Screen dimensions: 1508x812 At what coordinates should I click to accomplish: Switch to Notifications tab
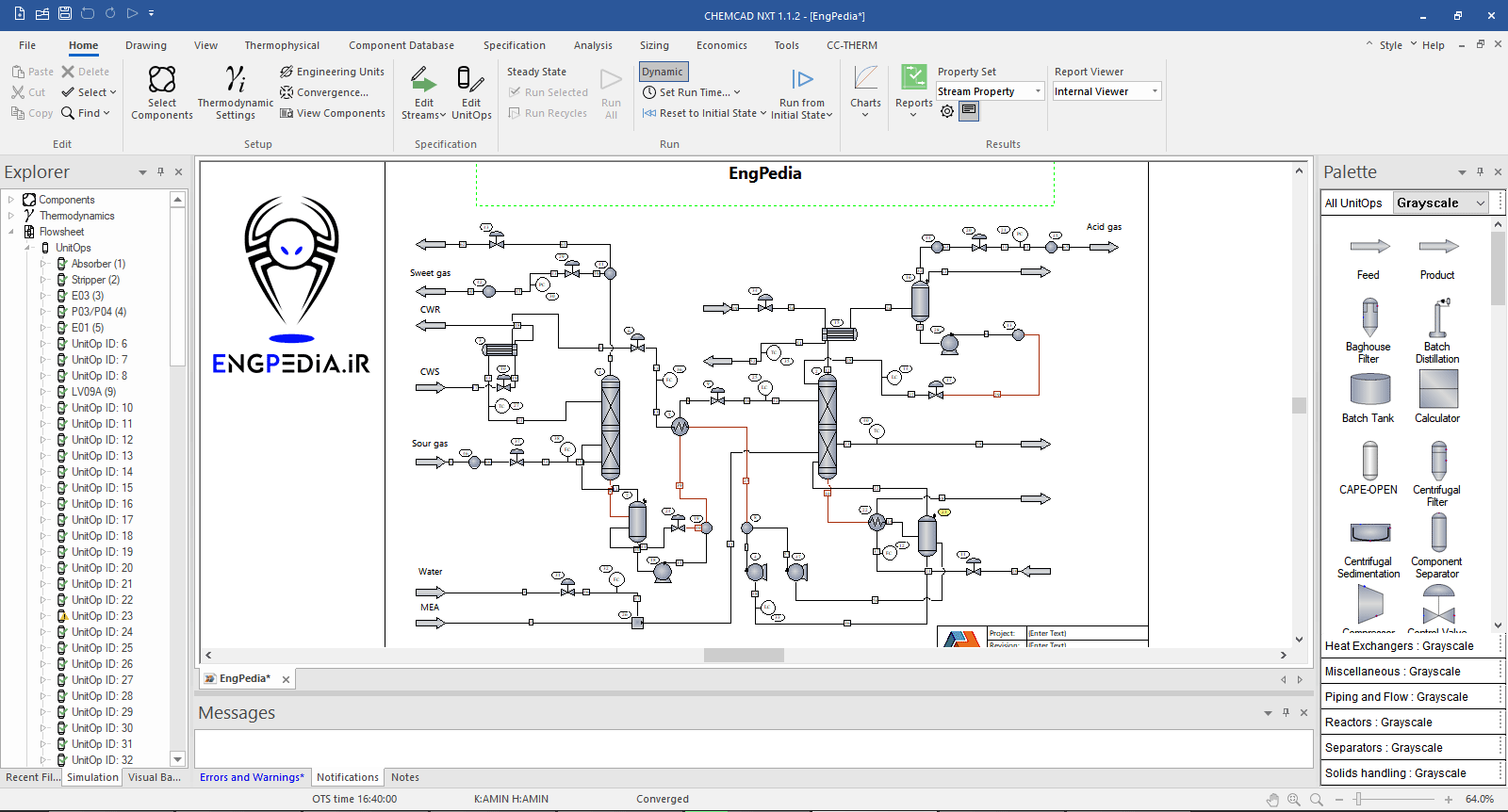[x=347, y=777]
